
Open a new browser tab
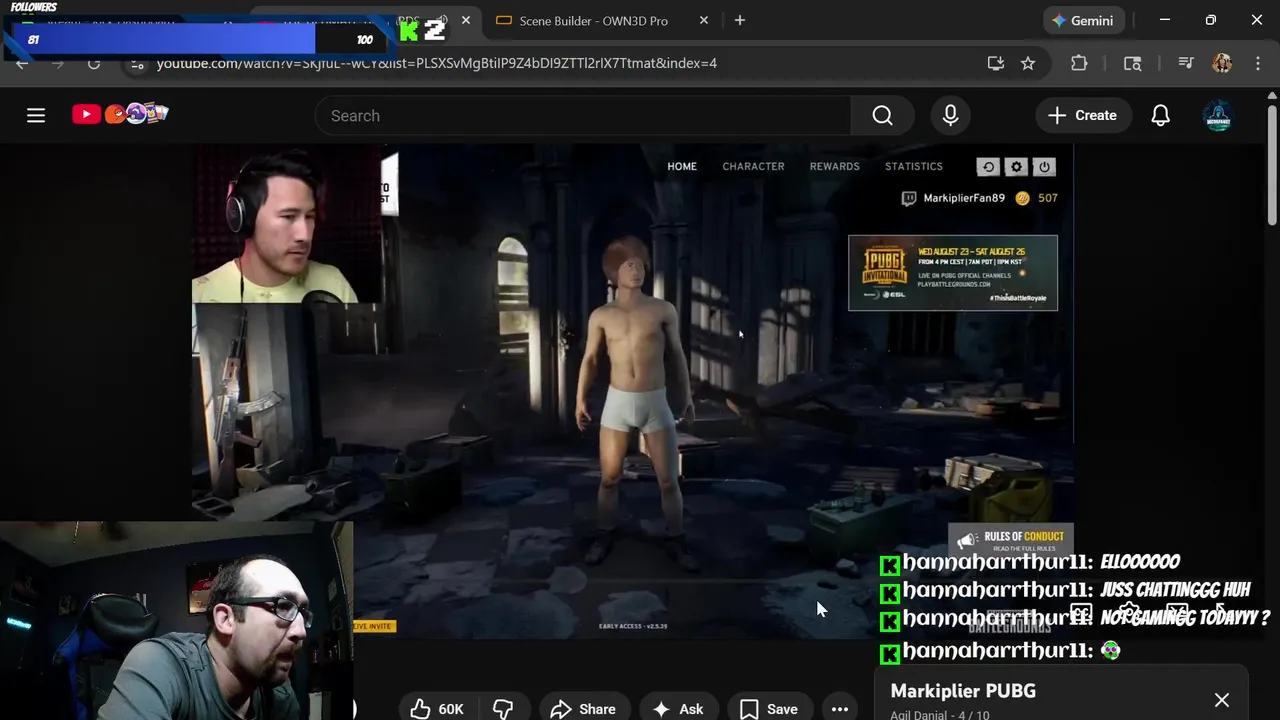pos(740,20)
